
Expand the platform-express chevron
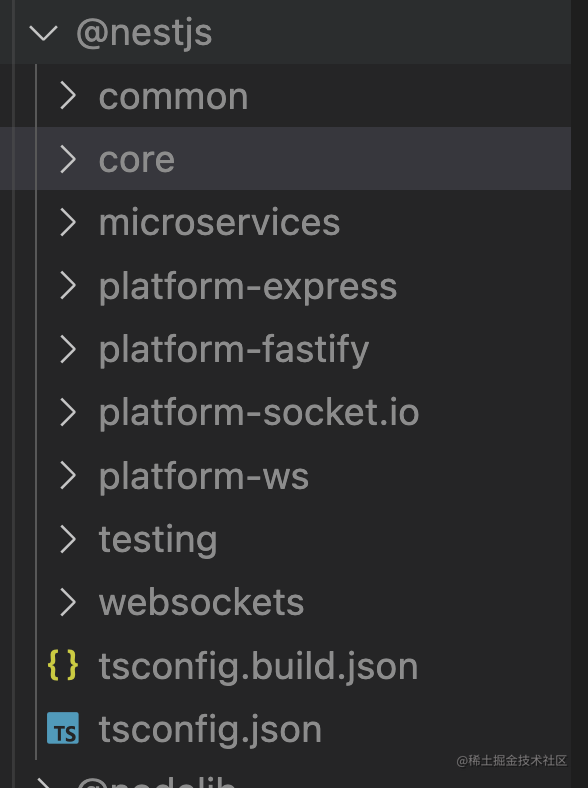68,285
